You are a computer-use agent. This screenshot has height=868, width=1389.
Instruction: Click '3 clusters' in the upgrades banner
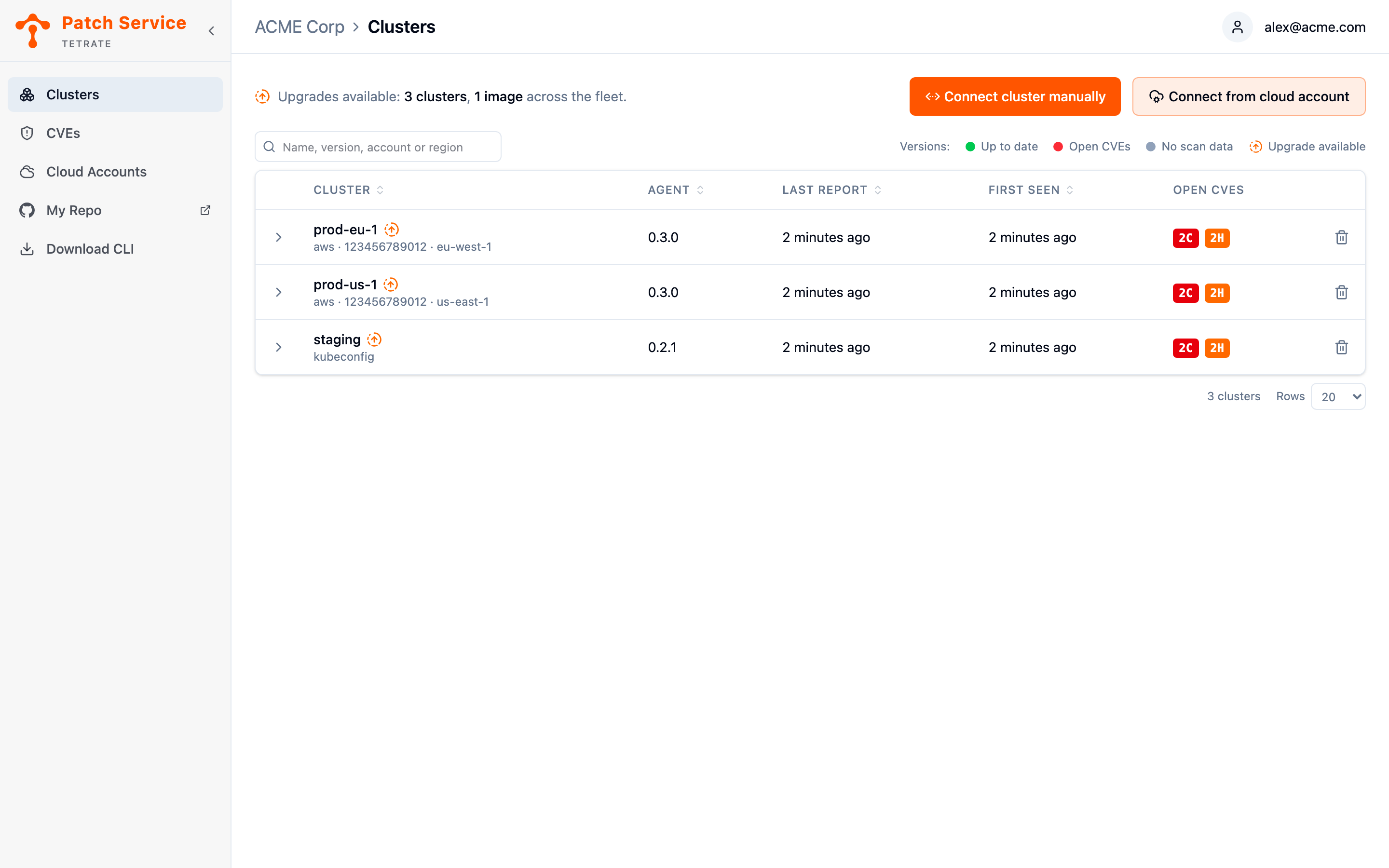point(436,96)
